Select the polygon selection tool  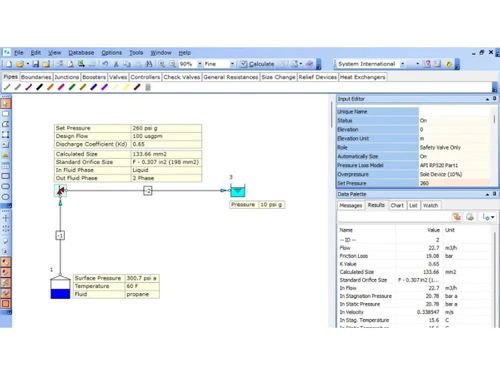(x=6, y=124)
